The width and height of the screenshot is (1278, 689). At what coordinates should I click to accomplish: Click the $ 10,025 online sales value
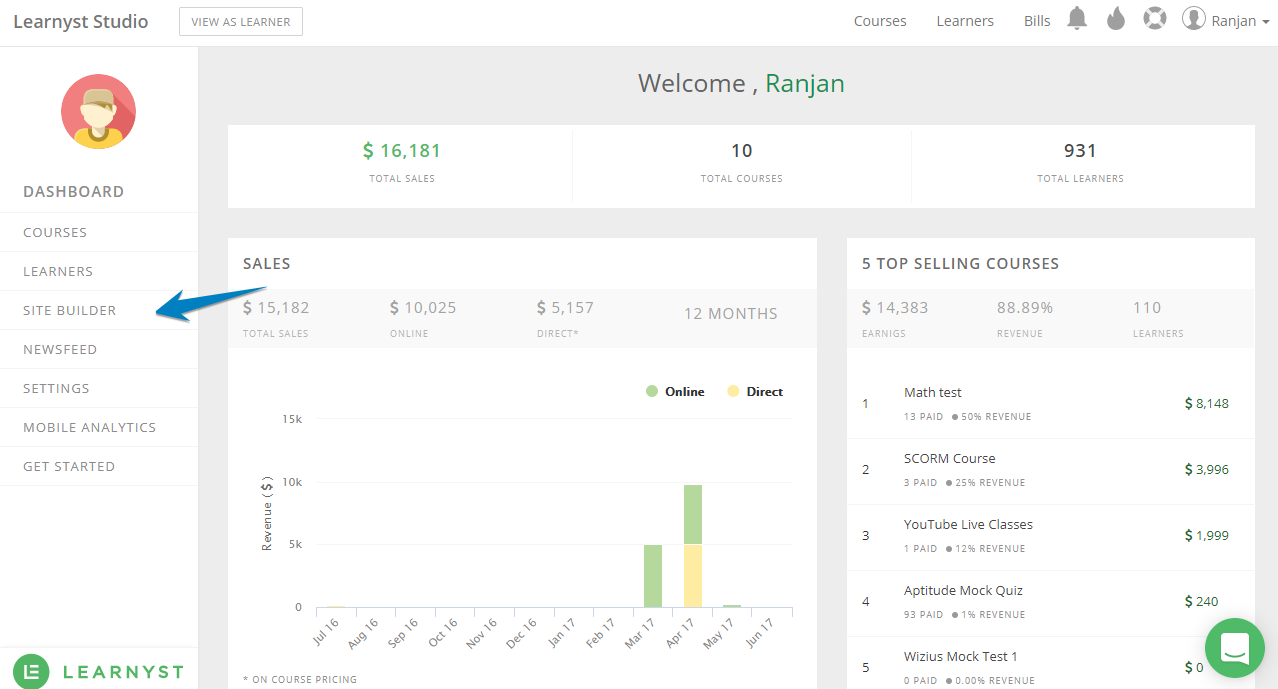423,308
